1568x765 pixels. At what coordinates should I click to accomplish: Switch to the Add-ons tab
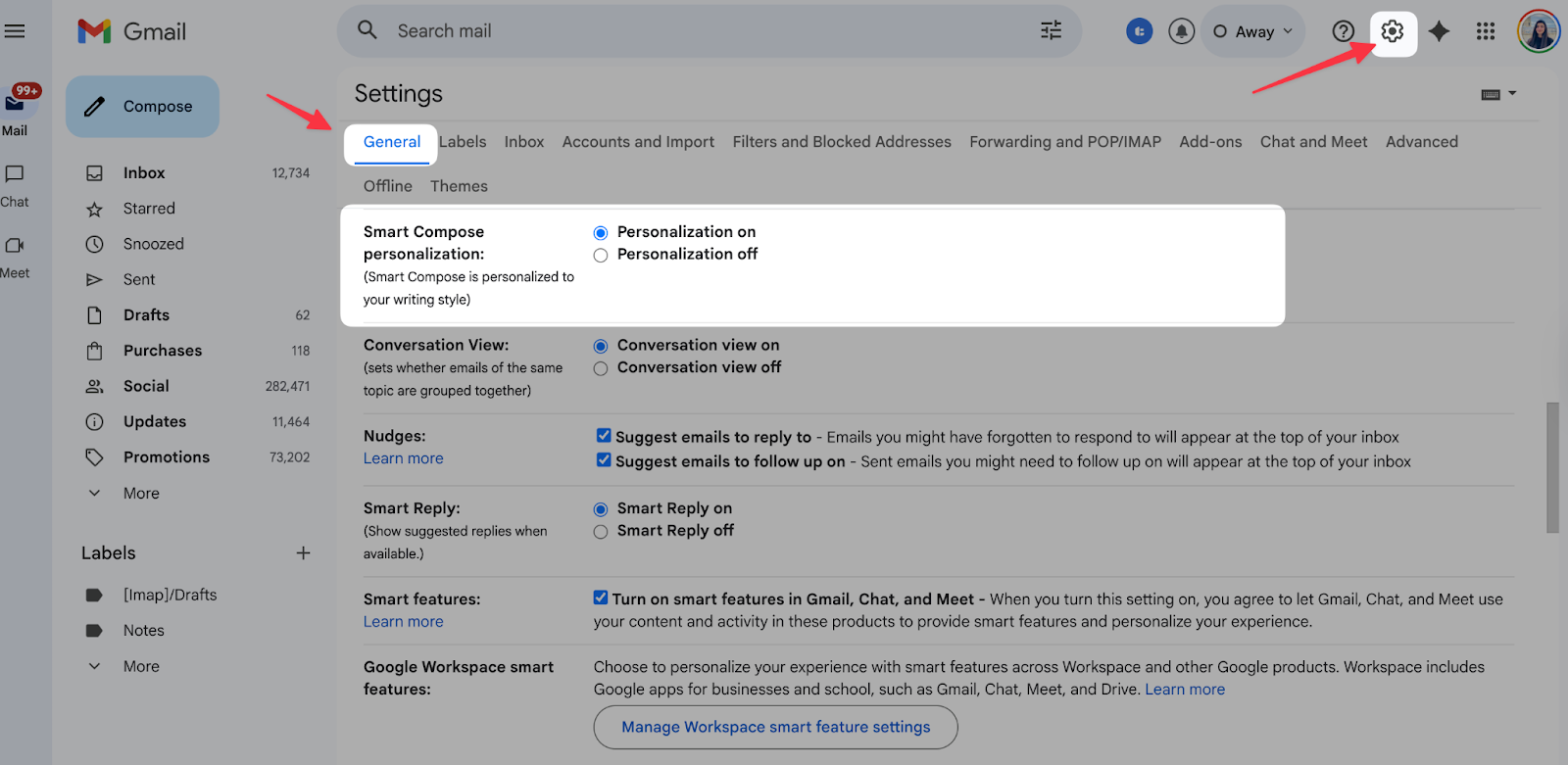(x=1210, y=142)
